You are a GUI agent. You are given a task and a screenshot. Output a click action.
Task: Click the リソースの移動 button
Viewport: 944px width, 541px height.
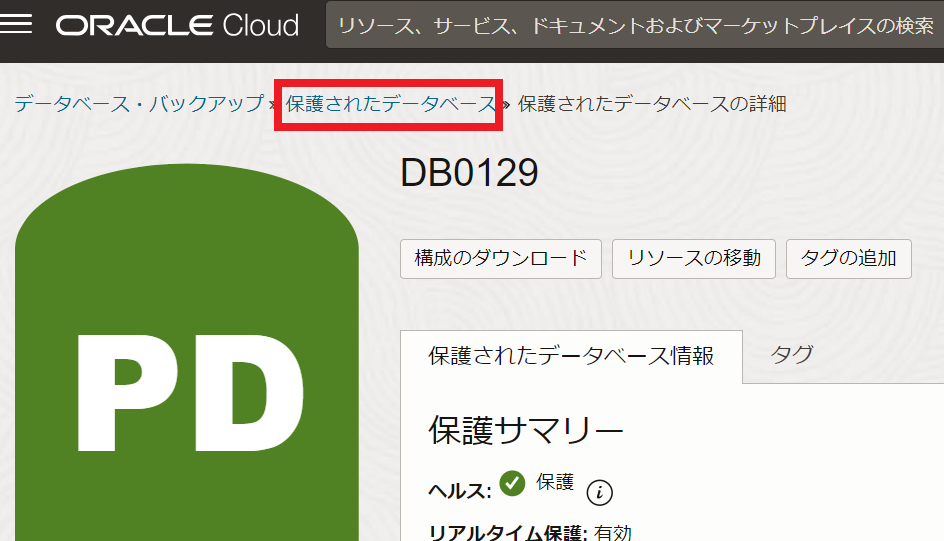[x=694, y=258]
